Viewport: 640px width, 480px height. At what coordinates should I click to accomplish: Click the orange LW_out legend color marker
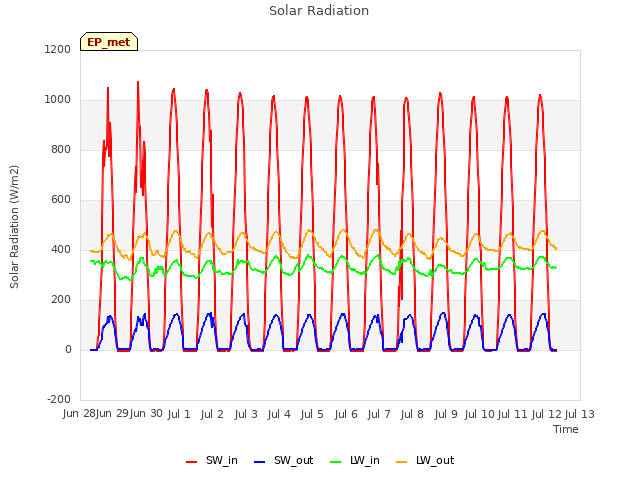click(x=402, y=462)
